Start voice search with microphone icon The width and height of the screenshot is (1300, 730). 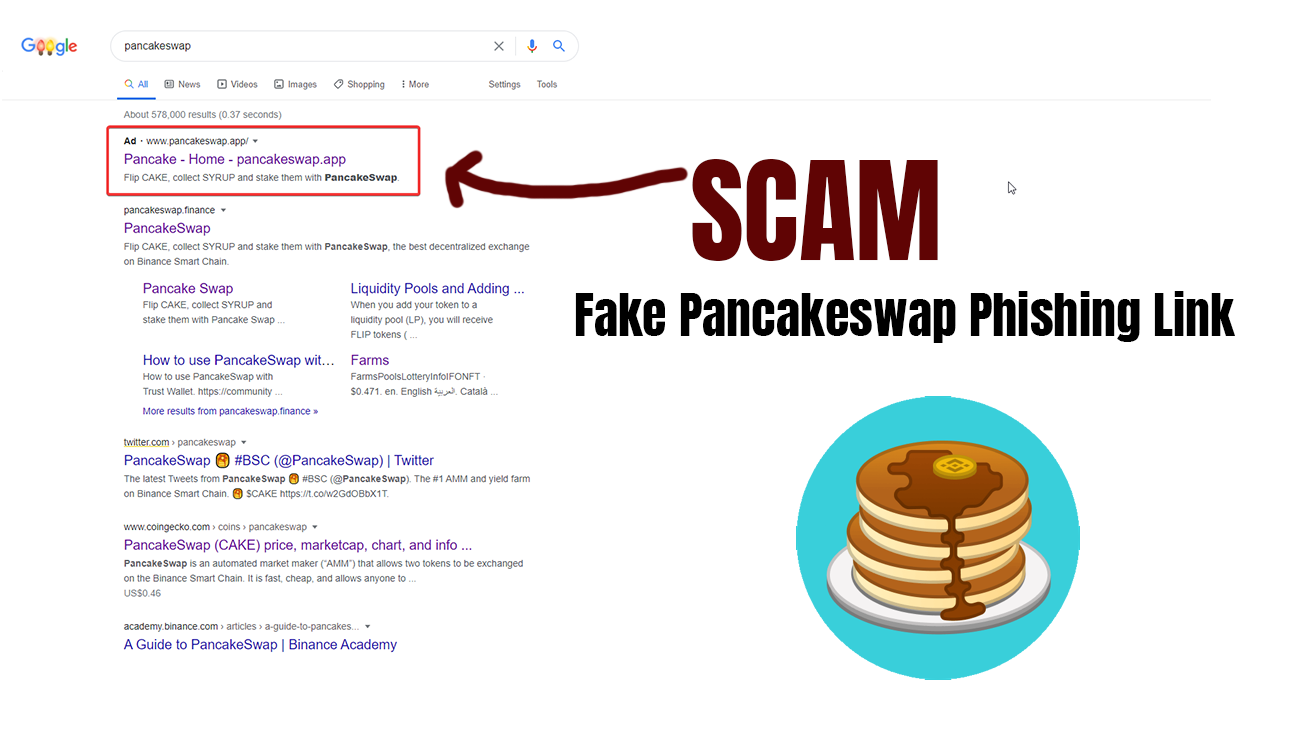coord(532,46)
